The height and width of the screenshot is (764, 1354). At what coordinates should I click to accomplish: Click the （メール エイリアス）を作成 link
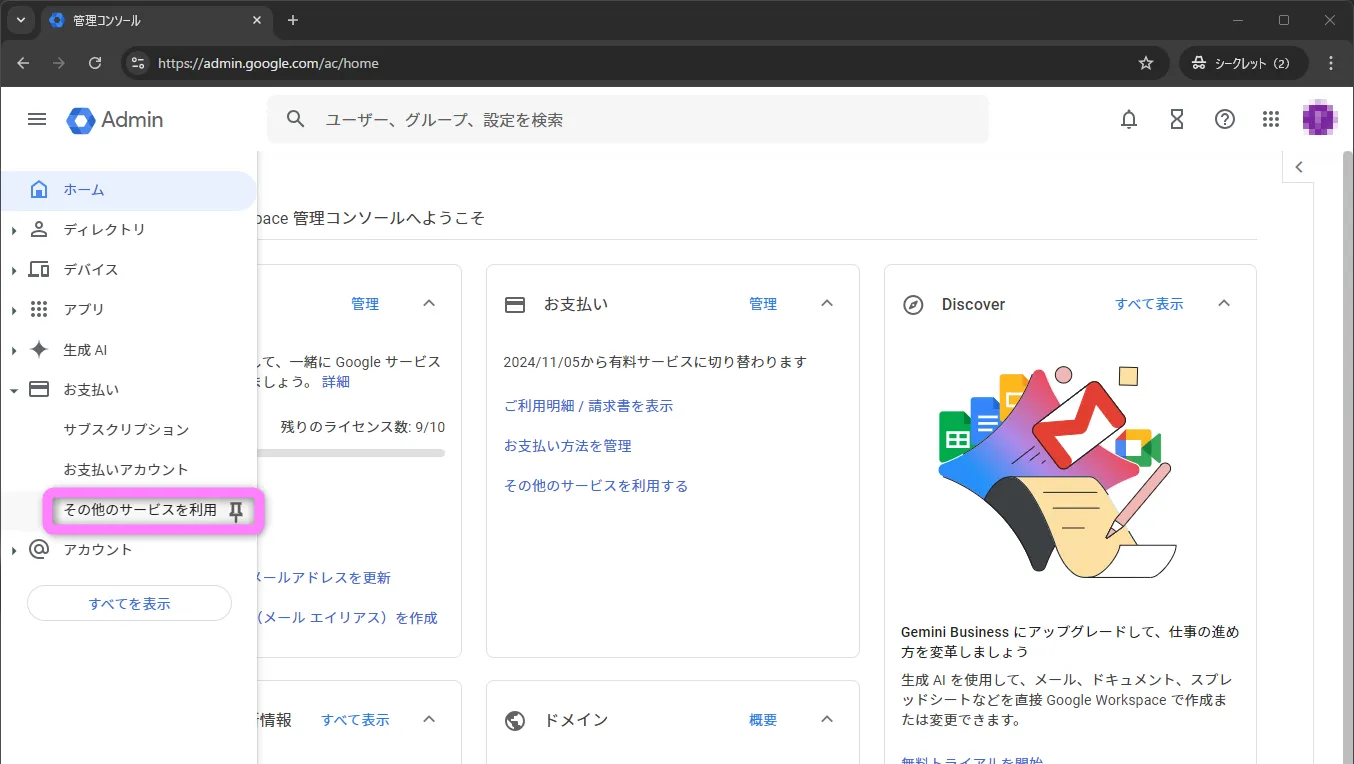pyautogui.click(x=348, y=618)
